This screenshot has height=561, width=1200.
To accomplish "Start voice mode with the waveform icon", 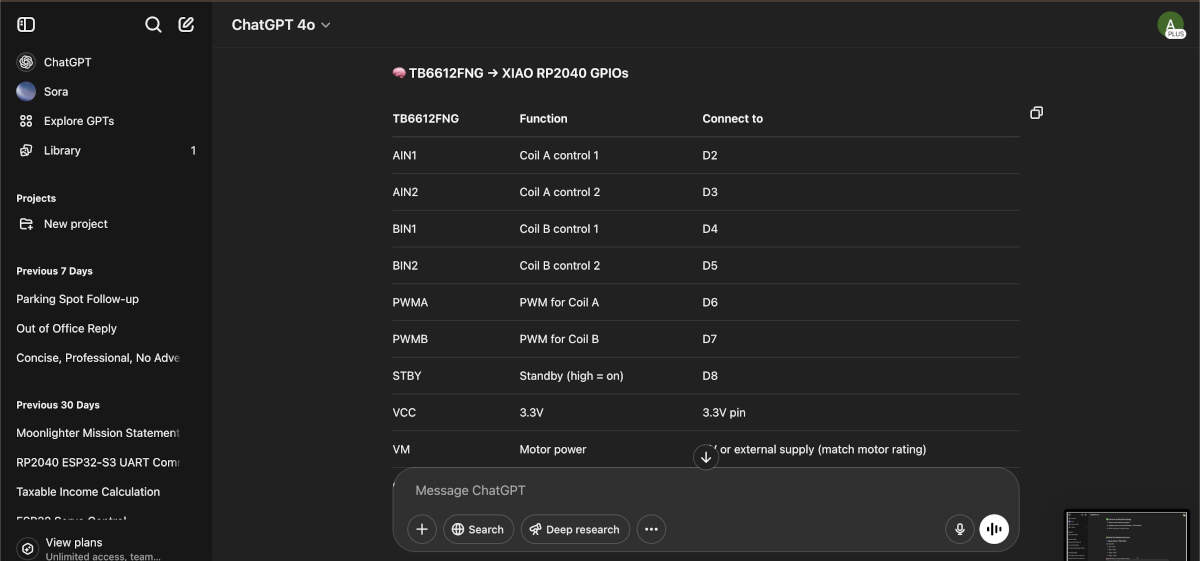I will [x=994, y=529].
